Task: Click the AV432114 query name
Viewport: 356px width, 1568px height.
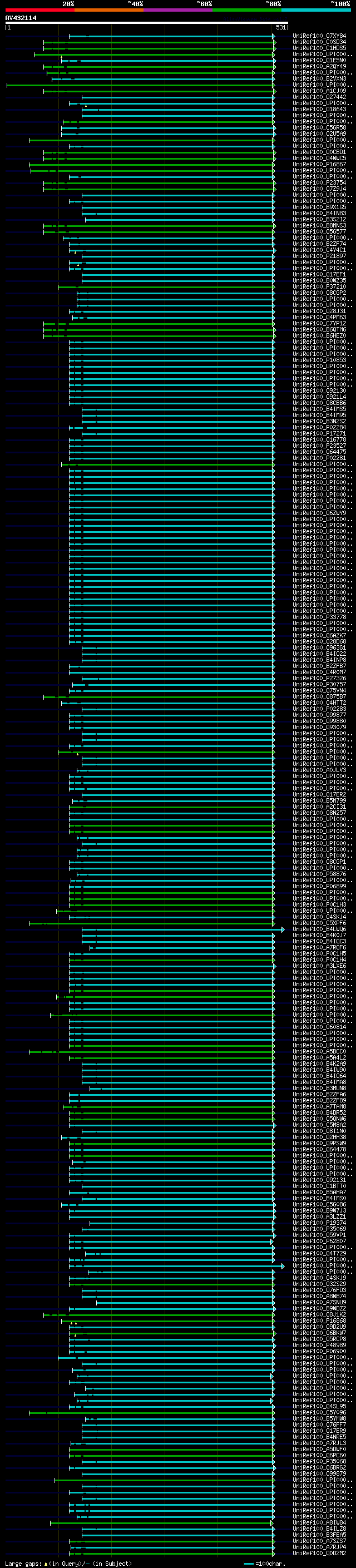Action: click(x=21, y=18)
